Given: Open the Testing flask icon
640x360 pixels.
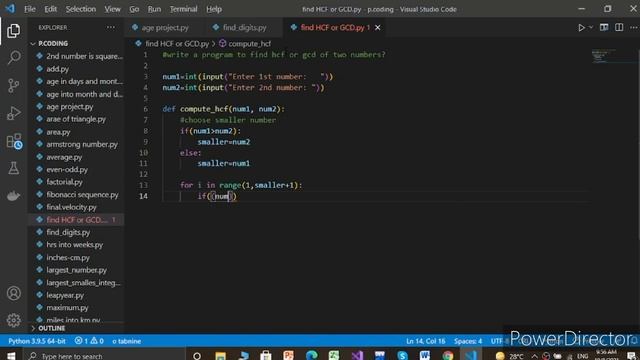Looking at the screenshot, I should pos(13,168).
